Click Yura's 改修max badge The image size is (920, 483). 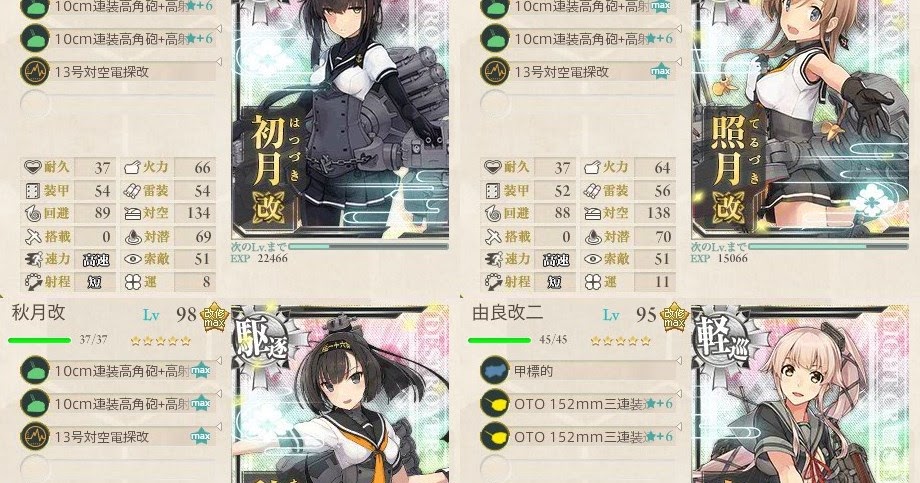click(674, 316)
